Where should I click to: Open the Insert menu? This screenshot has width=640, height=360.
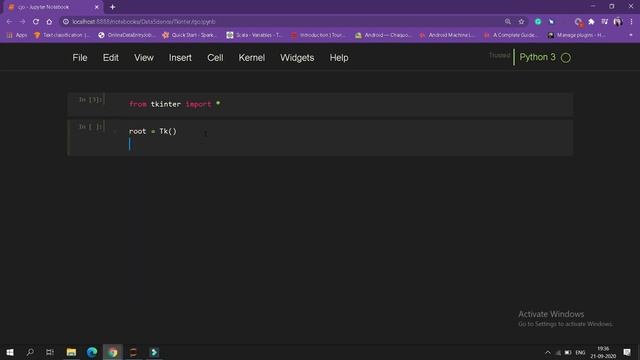pos(180,58)
